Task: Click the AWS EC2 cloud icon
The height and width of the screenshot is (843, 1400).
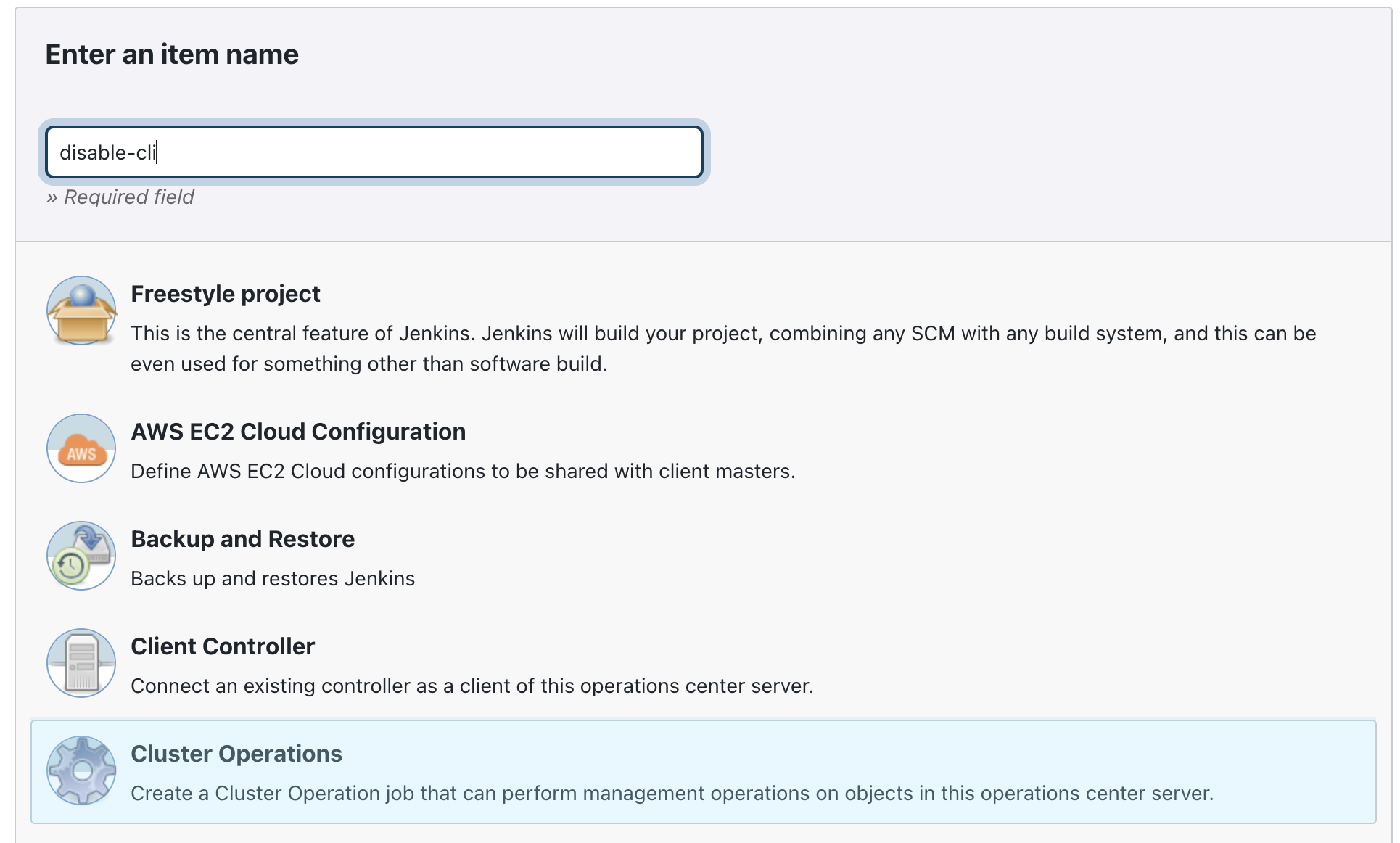Action: click(x=81, y=448)
